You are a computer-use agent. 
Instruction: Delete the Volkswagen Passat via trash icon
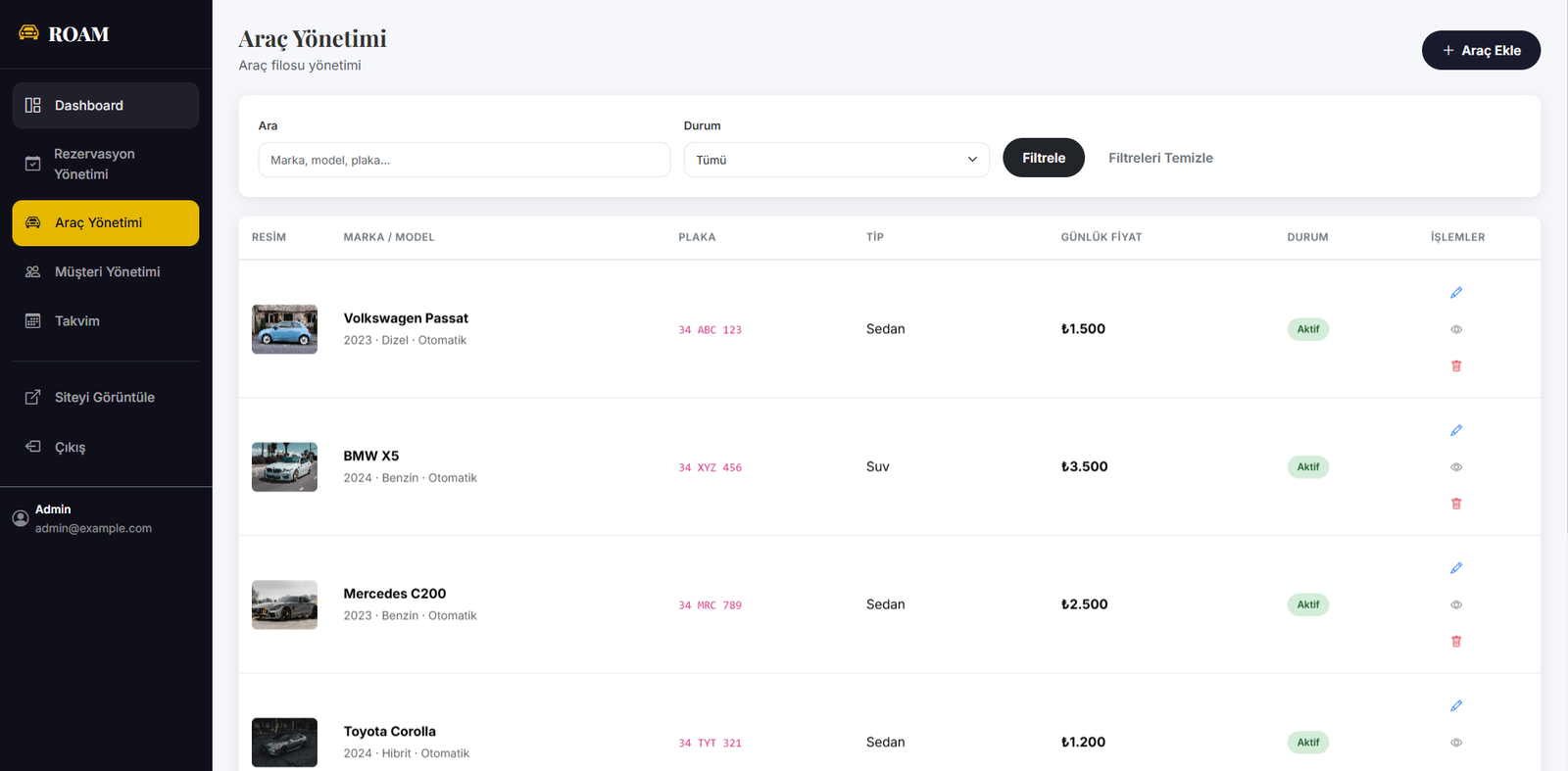coord(1455,365)
